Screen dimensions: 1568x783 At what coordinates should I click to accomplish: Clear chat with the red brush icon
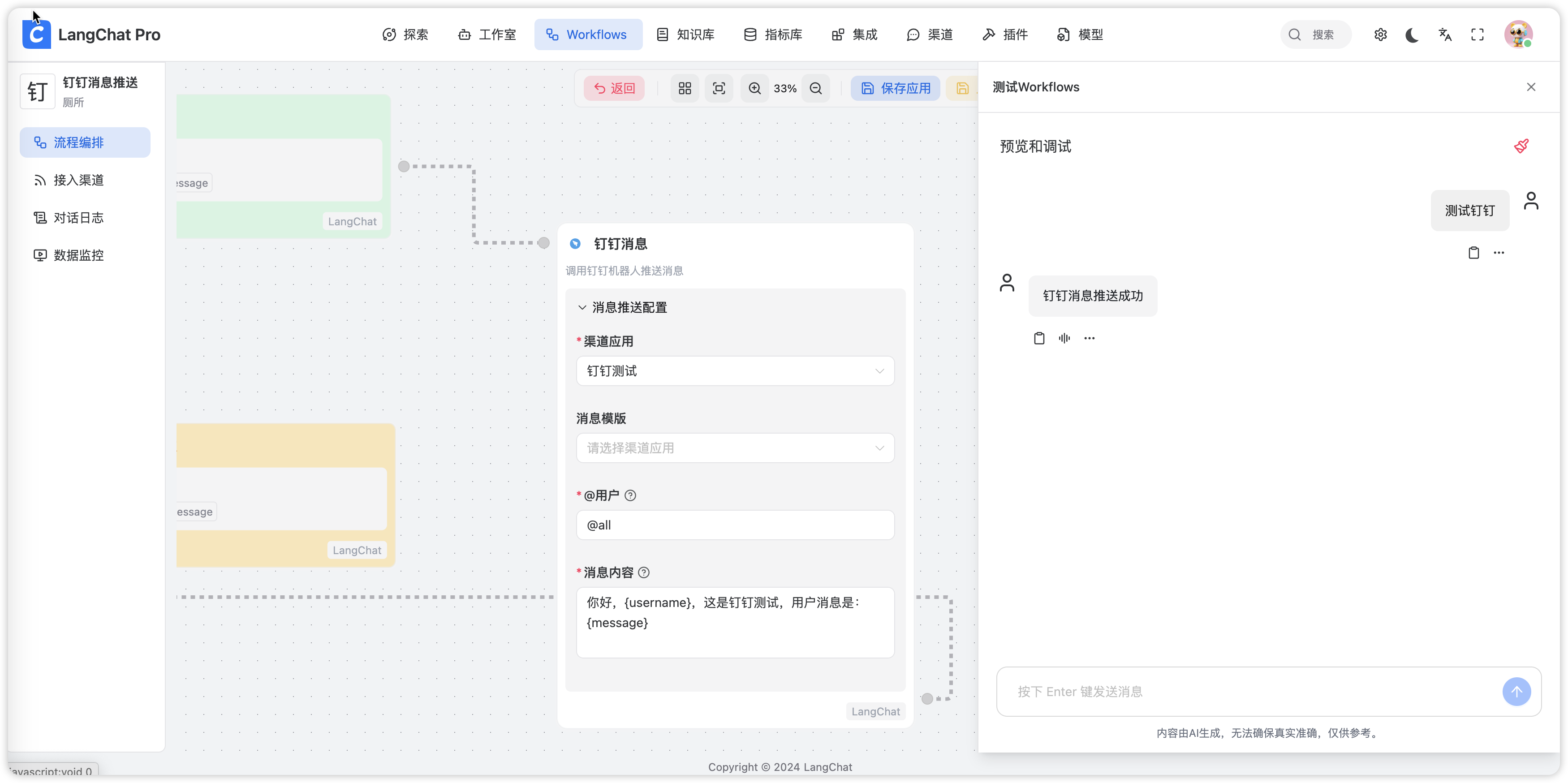[1521, 146]
